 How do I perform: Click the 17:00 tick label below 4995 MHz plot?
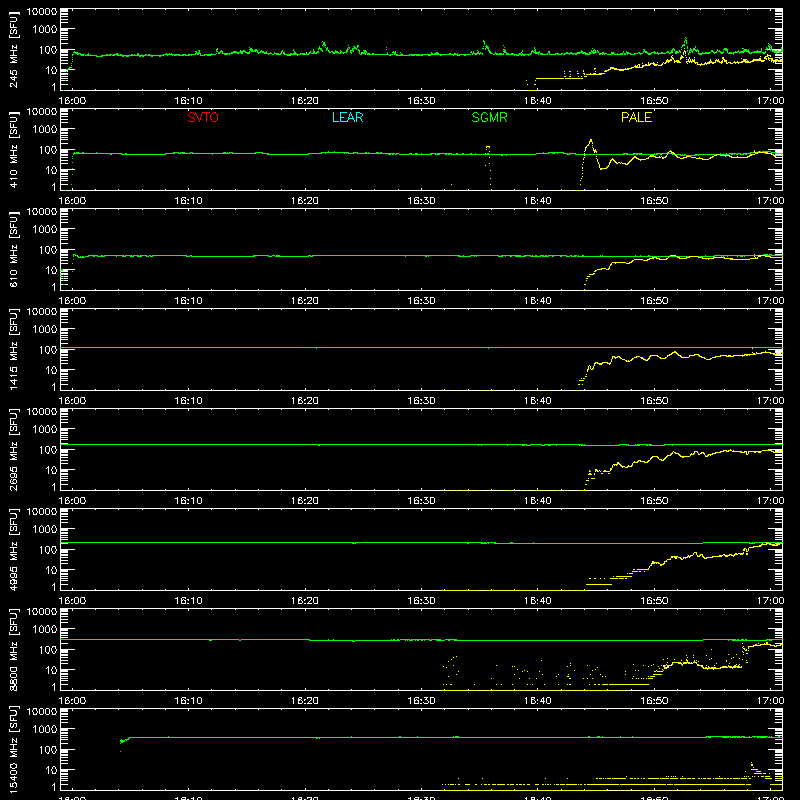[x=770, y=601]
